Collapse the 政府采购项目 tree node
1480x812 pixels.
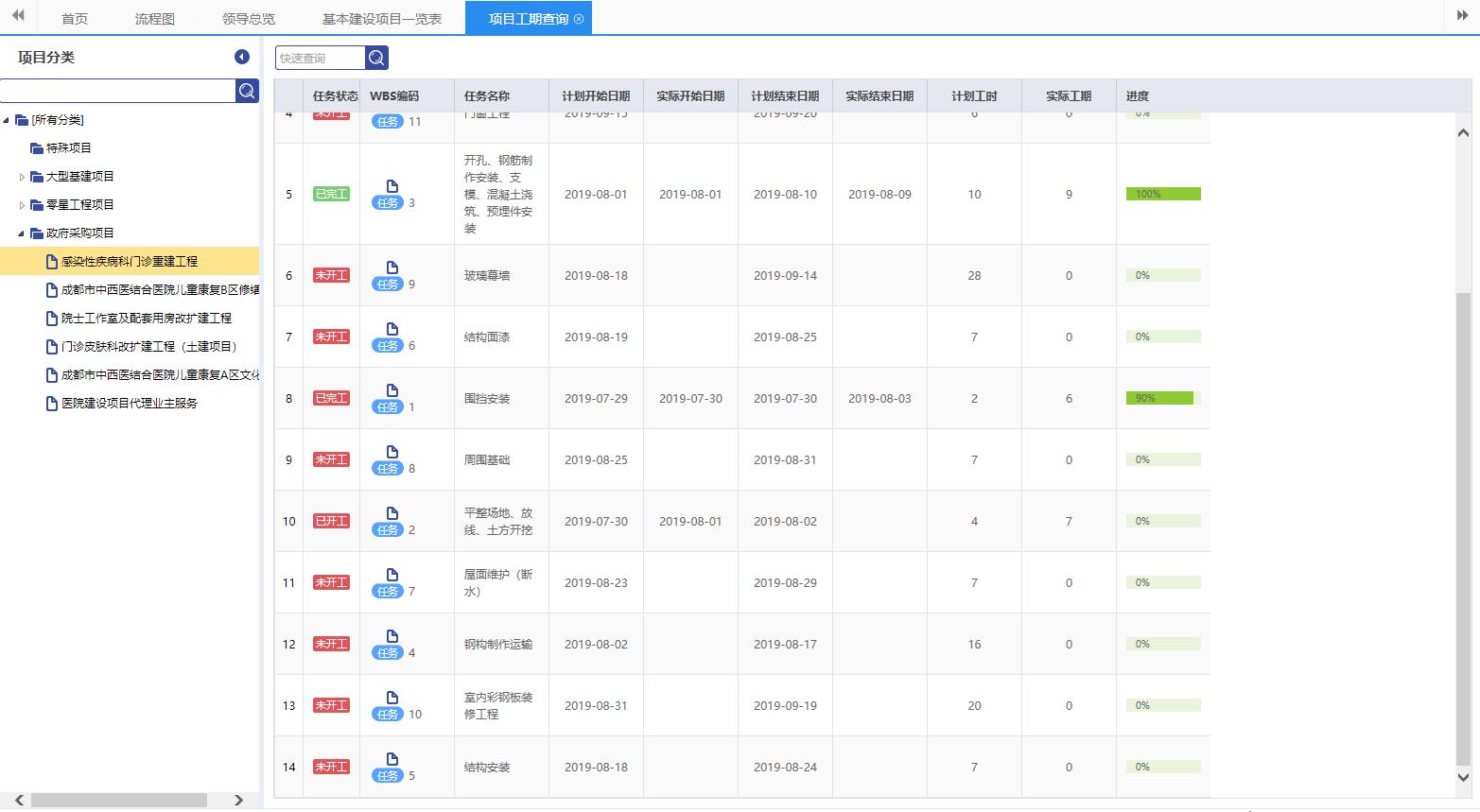(x=23, y=233)
